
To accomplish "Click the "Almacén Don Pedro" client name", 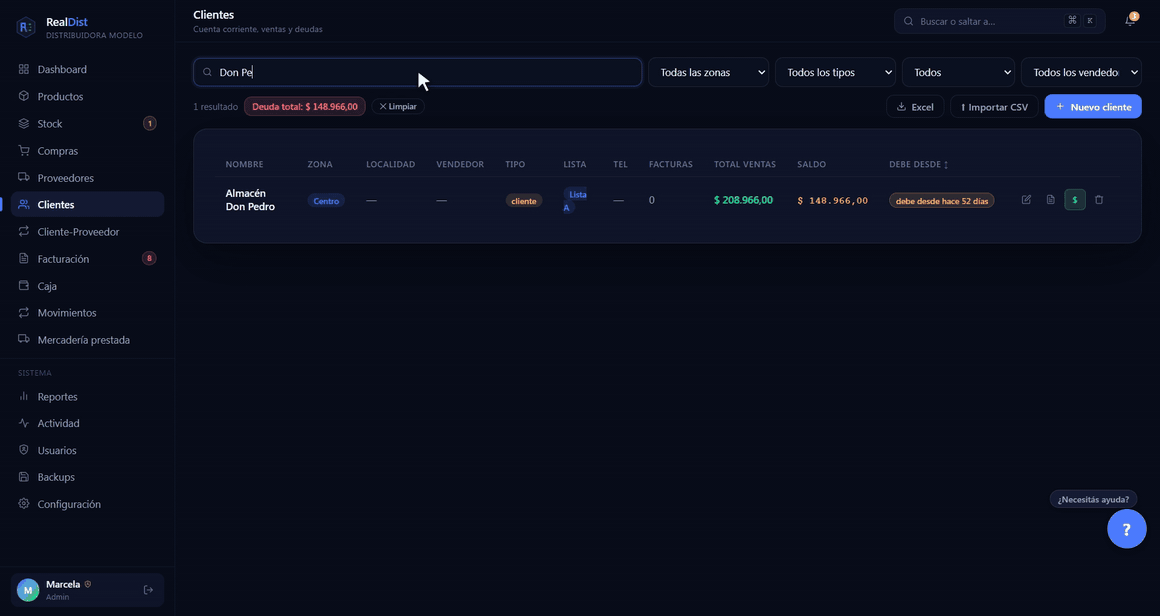I will click(x=250, y=200).
